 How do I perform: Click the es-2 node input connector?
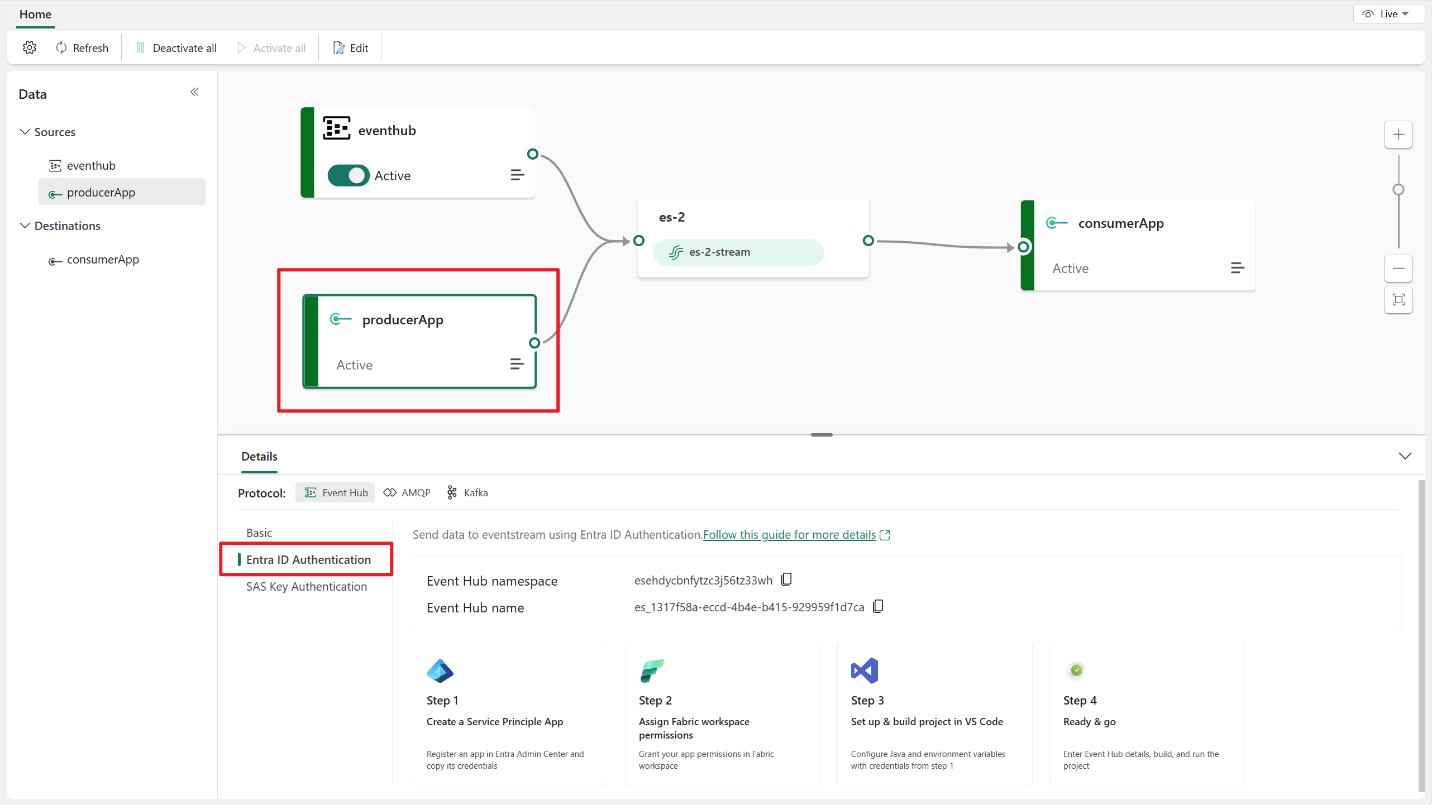[638, 241]
